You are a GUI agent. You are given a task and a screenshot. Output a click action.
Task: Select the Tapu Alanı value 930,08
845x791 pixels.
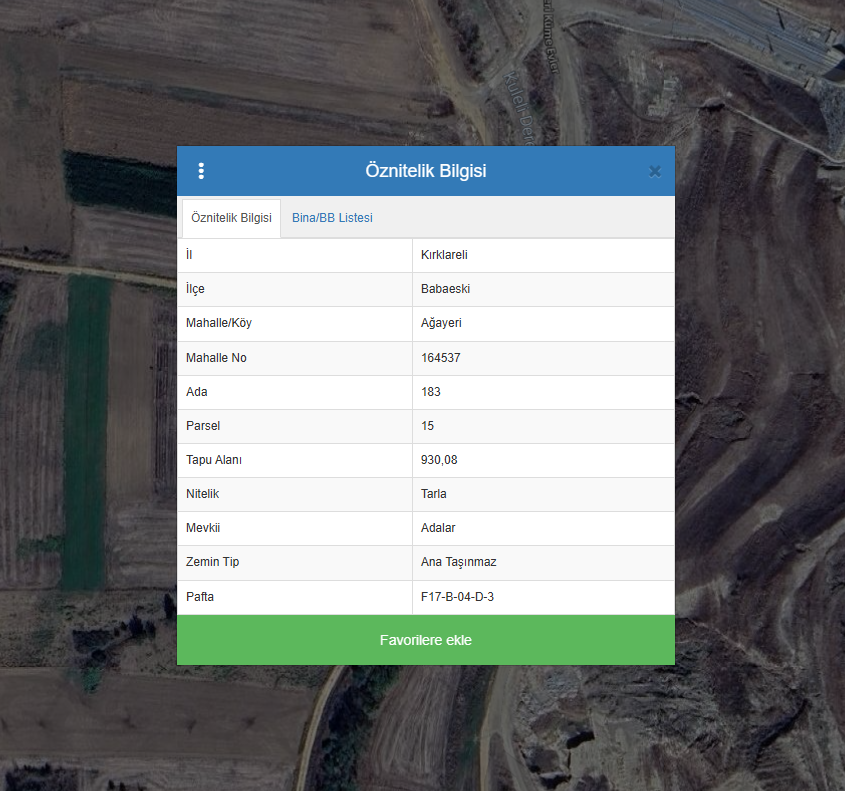pos(439,460)
